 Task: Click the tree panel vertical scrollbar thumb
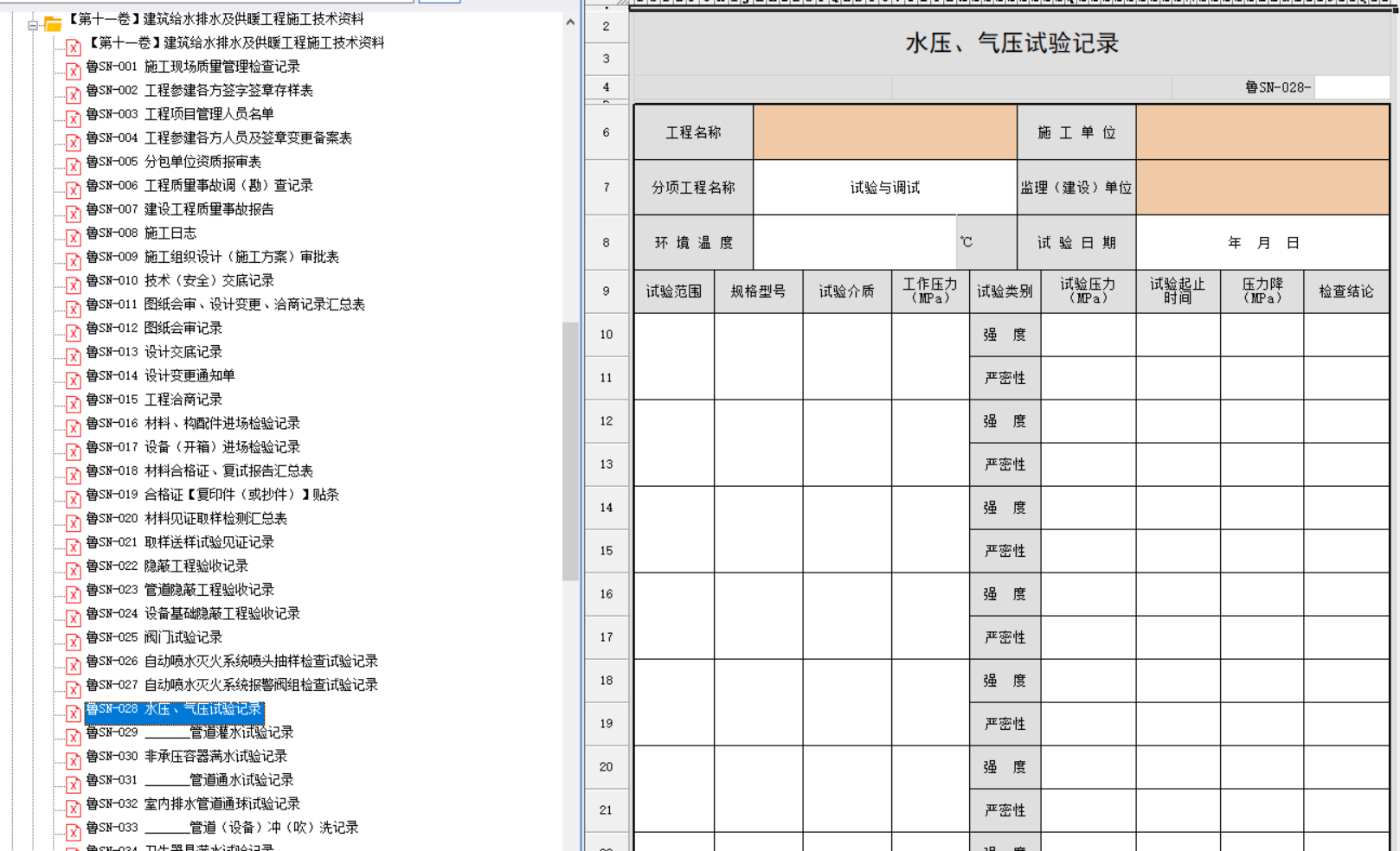point(570,450)
